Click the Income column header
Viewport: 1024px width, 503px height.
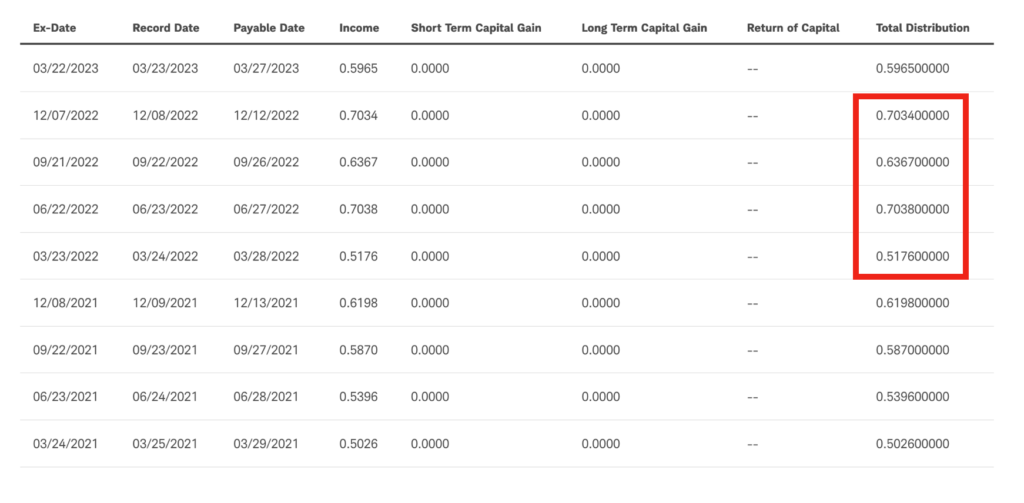click(x=359, y=28)
